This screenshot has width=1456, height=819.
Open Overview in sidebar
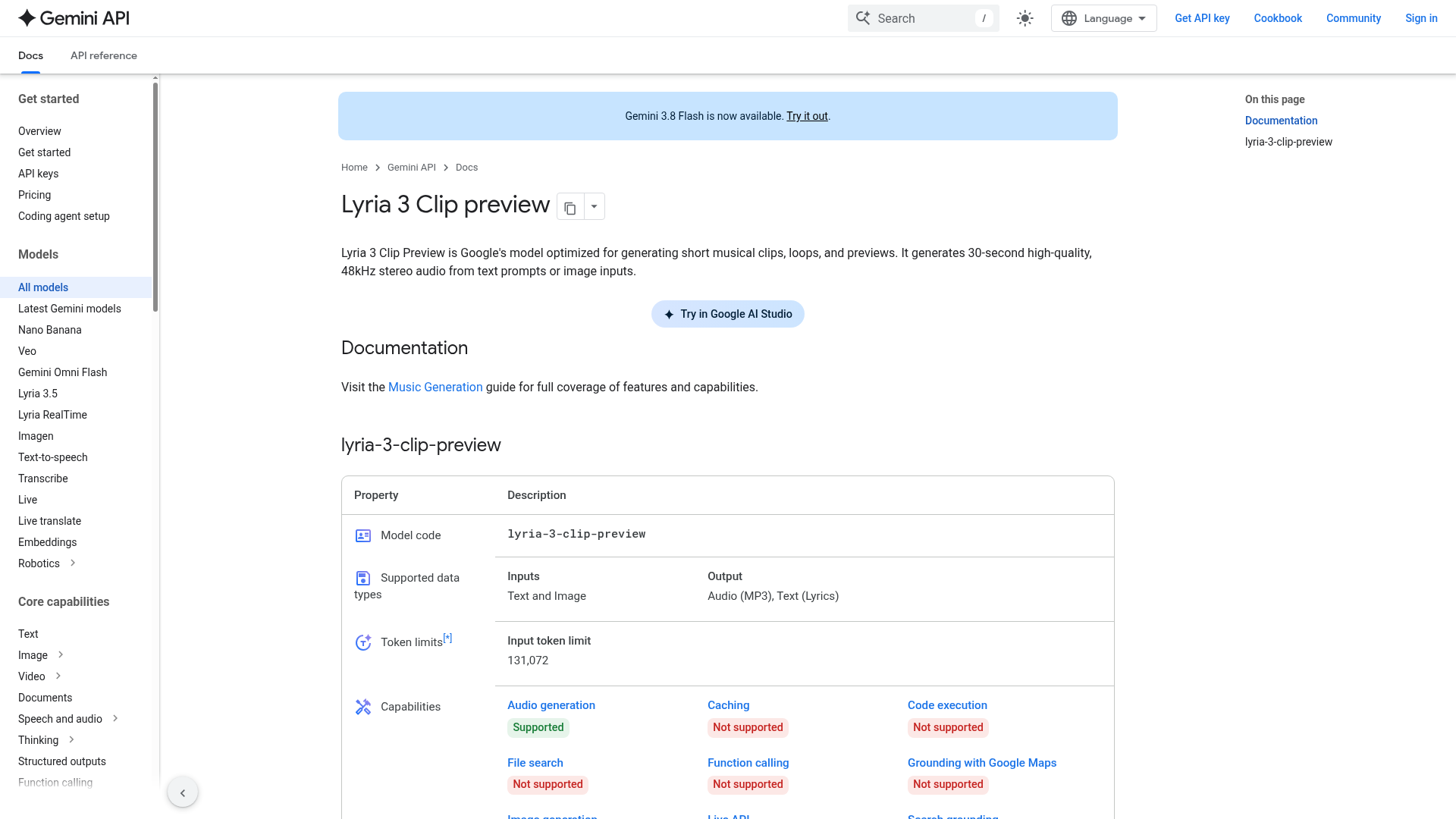[39, 131]
